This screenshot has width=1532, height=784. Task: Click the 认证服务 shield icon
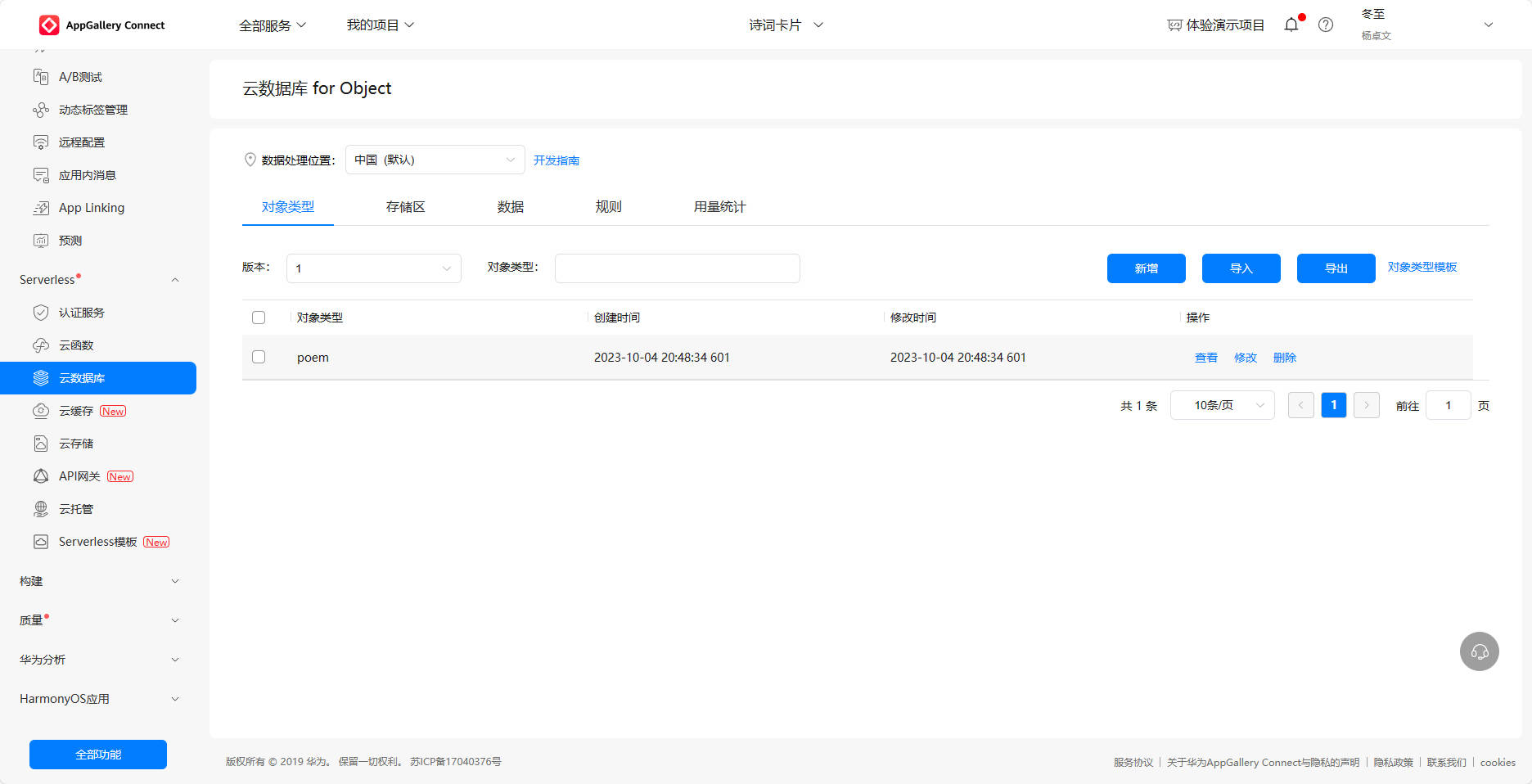click(x=41, y=313)
